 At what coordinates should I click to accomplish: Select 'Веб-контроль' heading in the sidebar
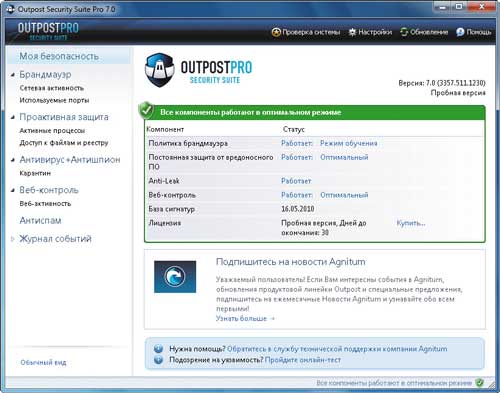click(x=49, y=190)
